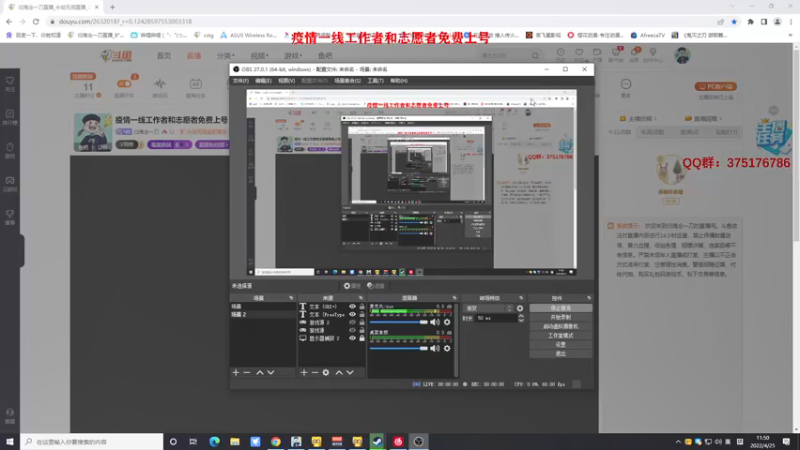Open first mixer track settings gear
Image resolution: width=800 pixels, height=450 pixels.
tap(447, 322)
